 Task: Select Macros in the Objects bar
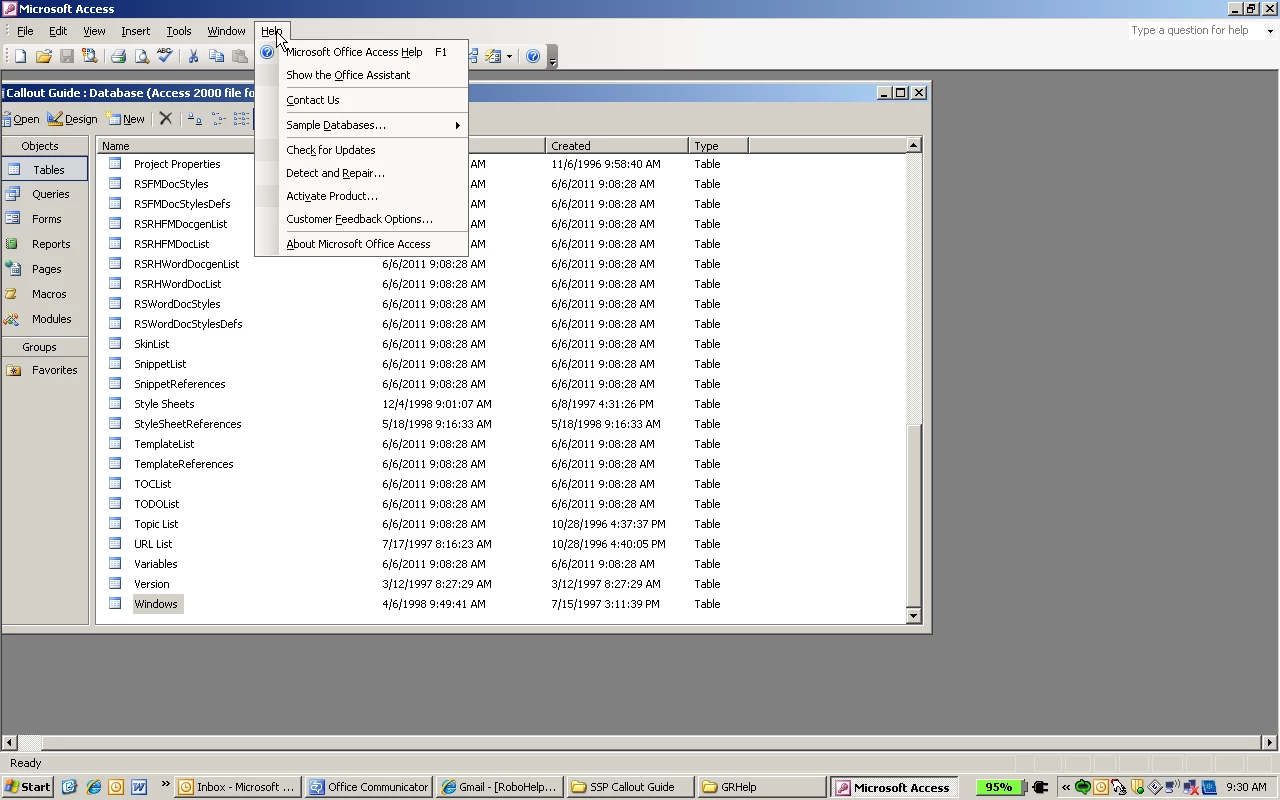coord(45,294)
